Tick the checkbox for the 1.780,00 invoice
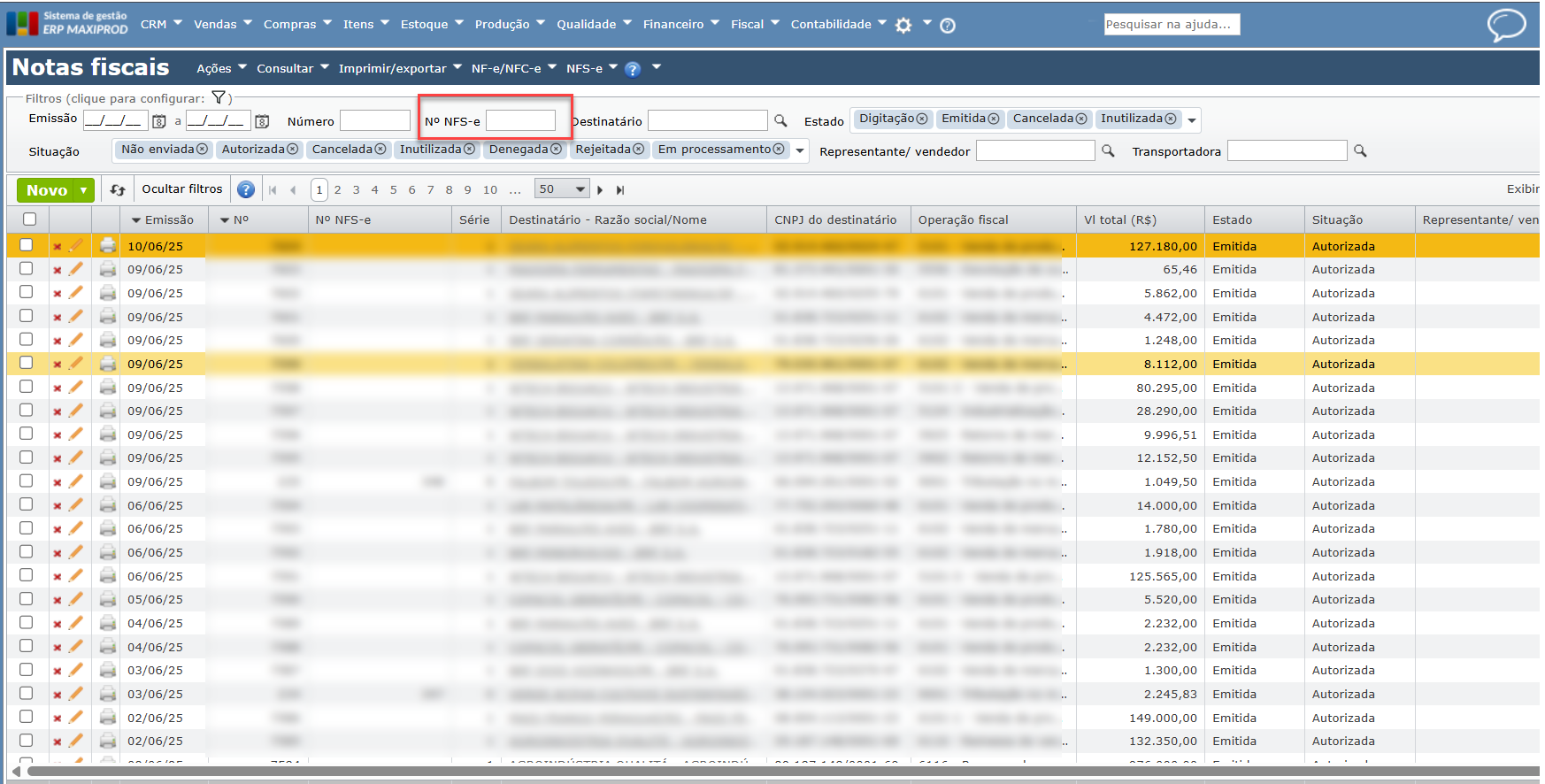Image resolution: width=1545 pixels, height=784 pixels. click(27, 527)
